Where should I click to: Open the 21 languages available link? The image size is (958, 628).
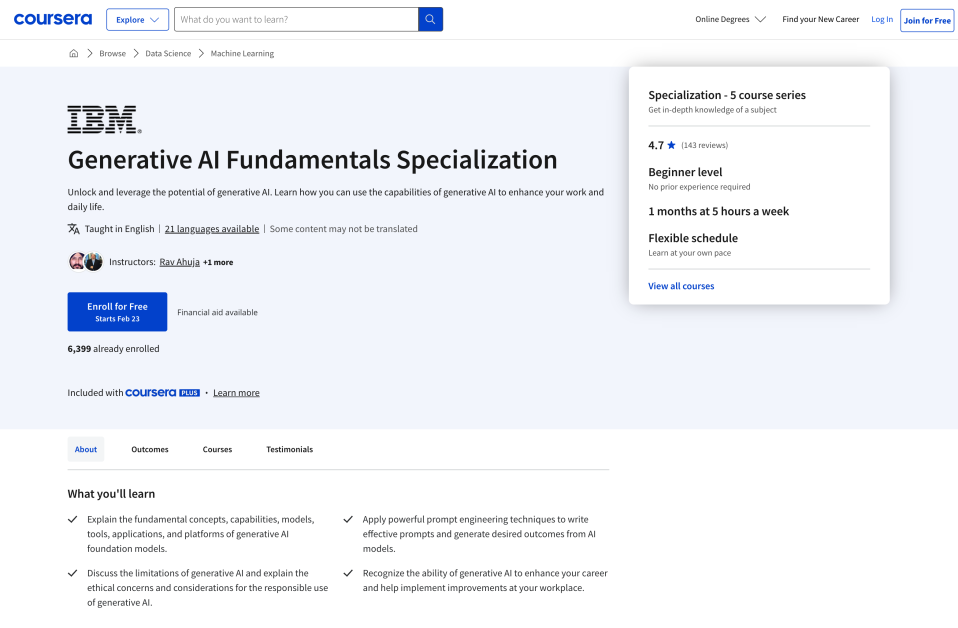tap(211, 228)
